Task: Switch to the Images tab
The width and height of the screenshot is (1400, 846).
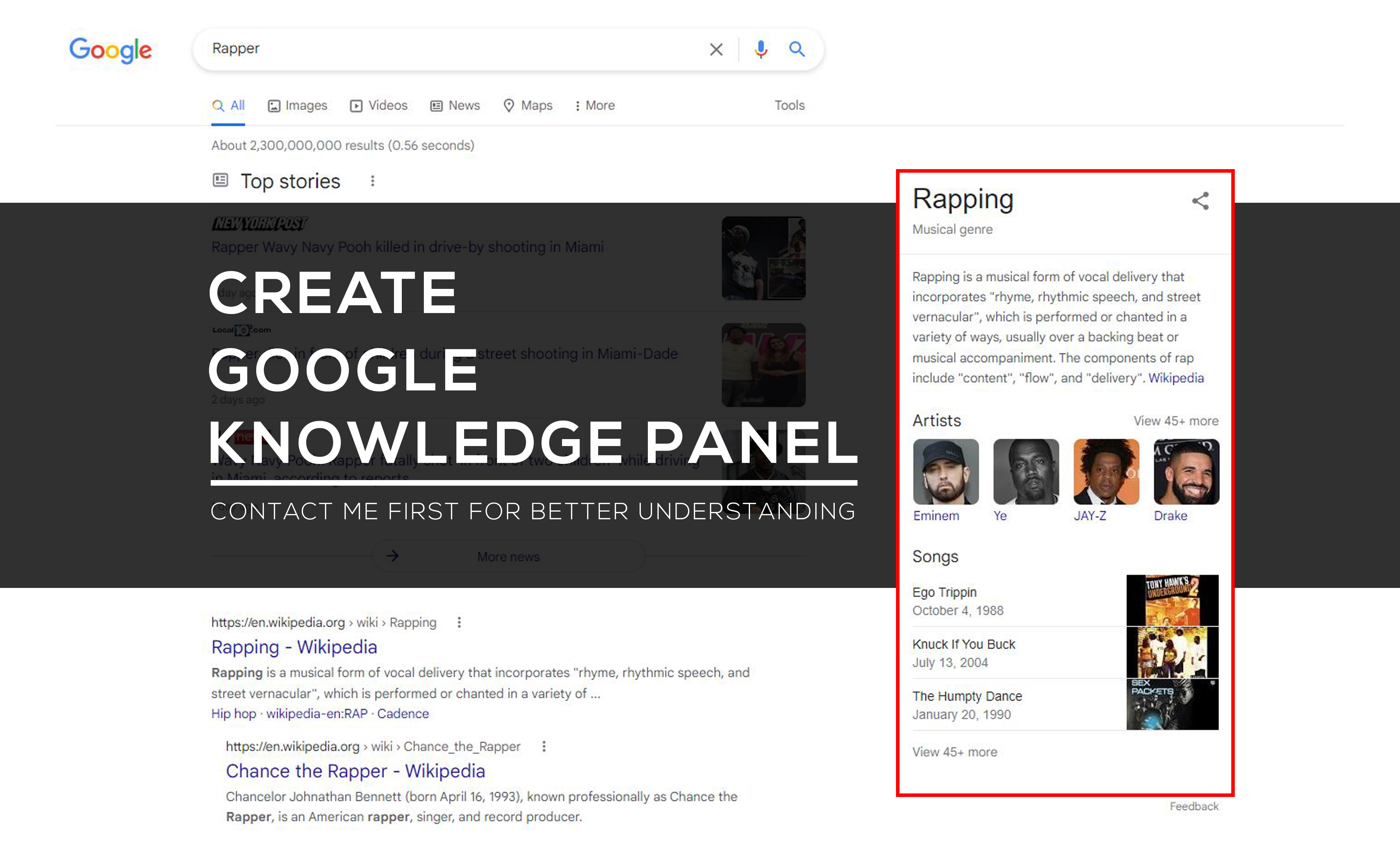Action: (297, 105)
